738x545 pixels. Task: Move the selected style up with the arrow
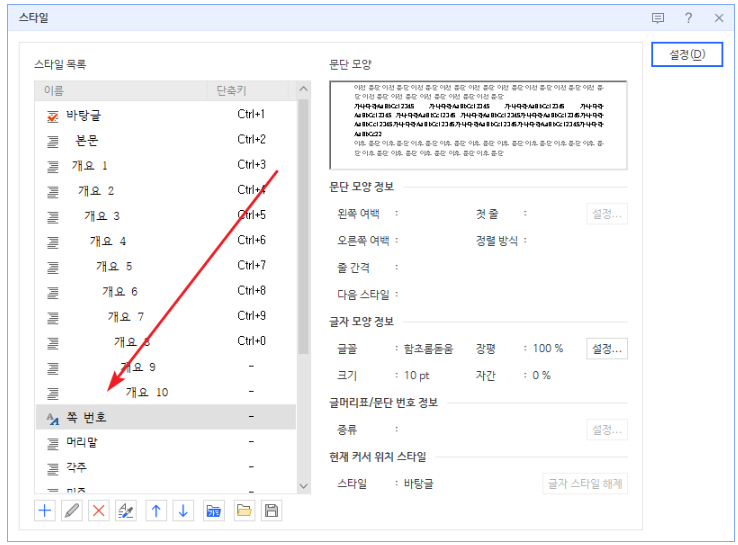[x=156, y=511]
